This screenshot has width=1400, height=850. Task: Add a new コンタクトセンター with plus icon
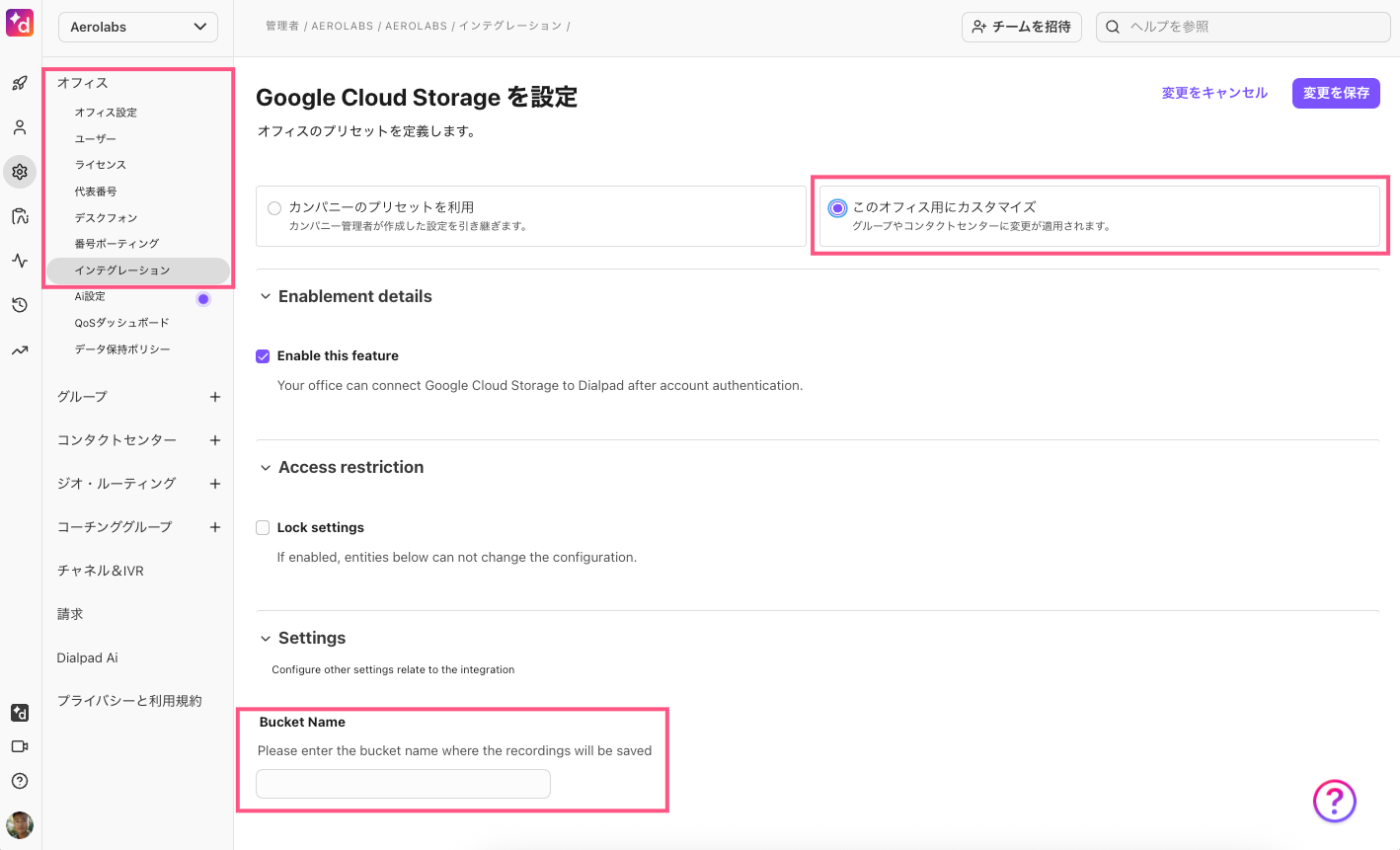pyautogui.click(x=215, y=440)
